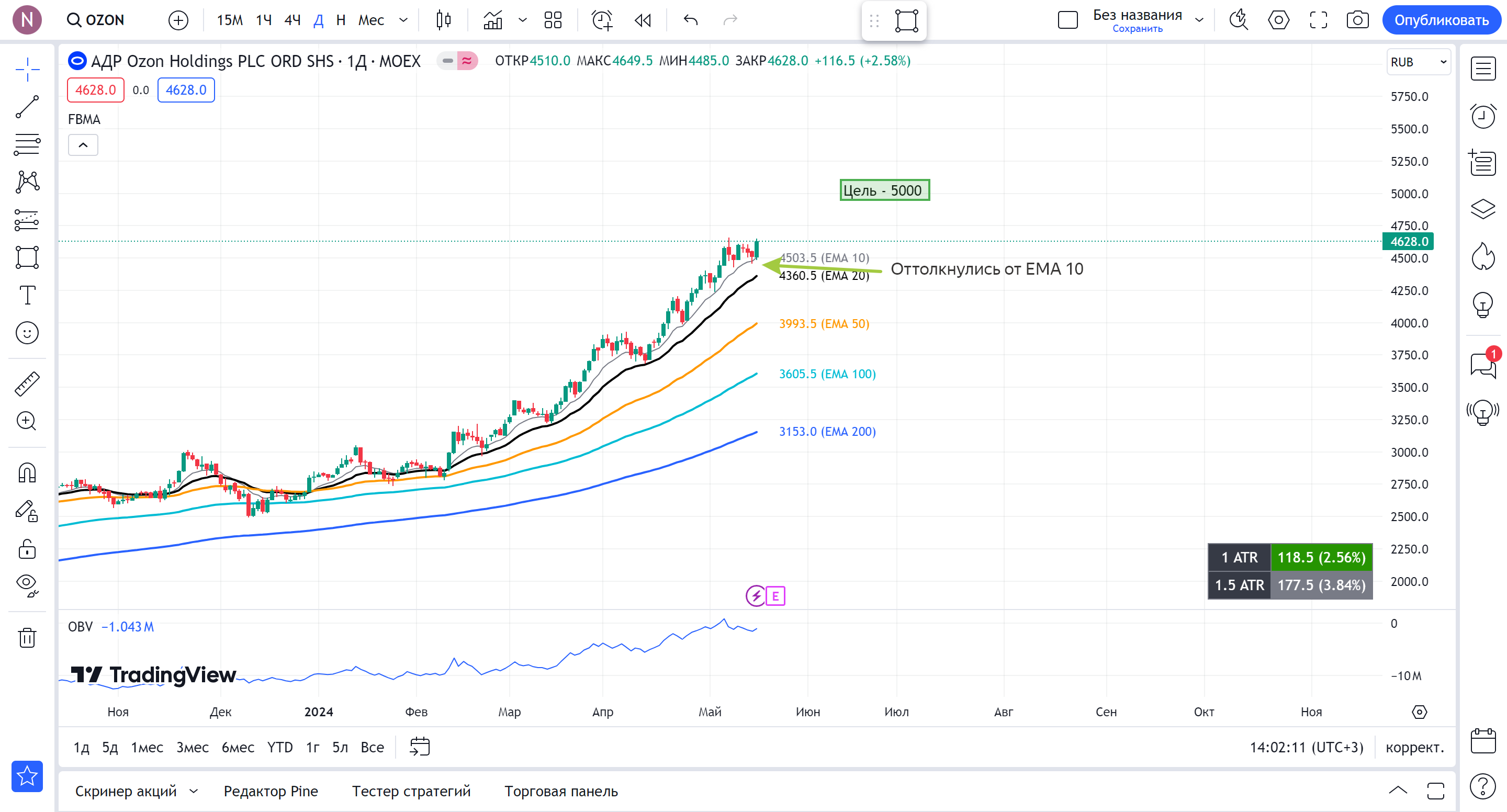
Task: Open the alerts clock panel icon
Action: point(1482,116)
